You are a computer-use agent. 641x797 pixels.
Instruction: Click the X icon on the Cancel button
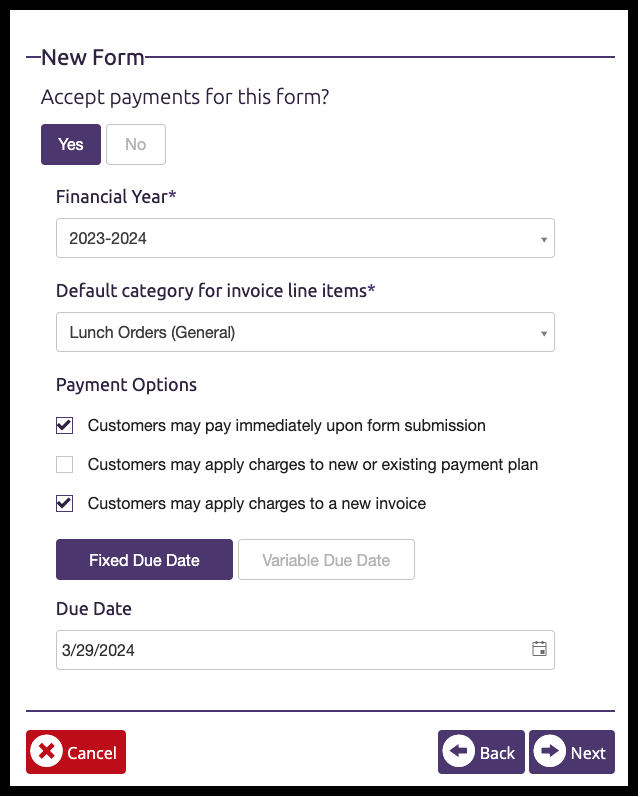point(46,752)
